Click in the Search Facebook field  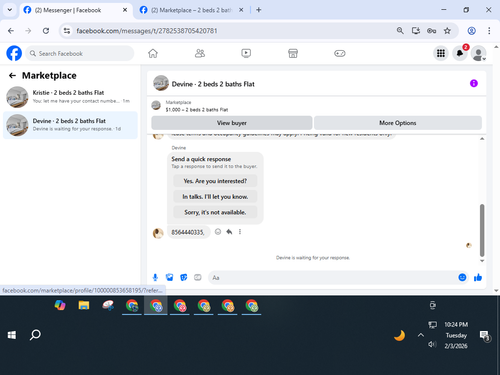[80, 53]
